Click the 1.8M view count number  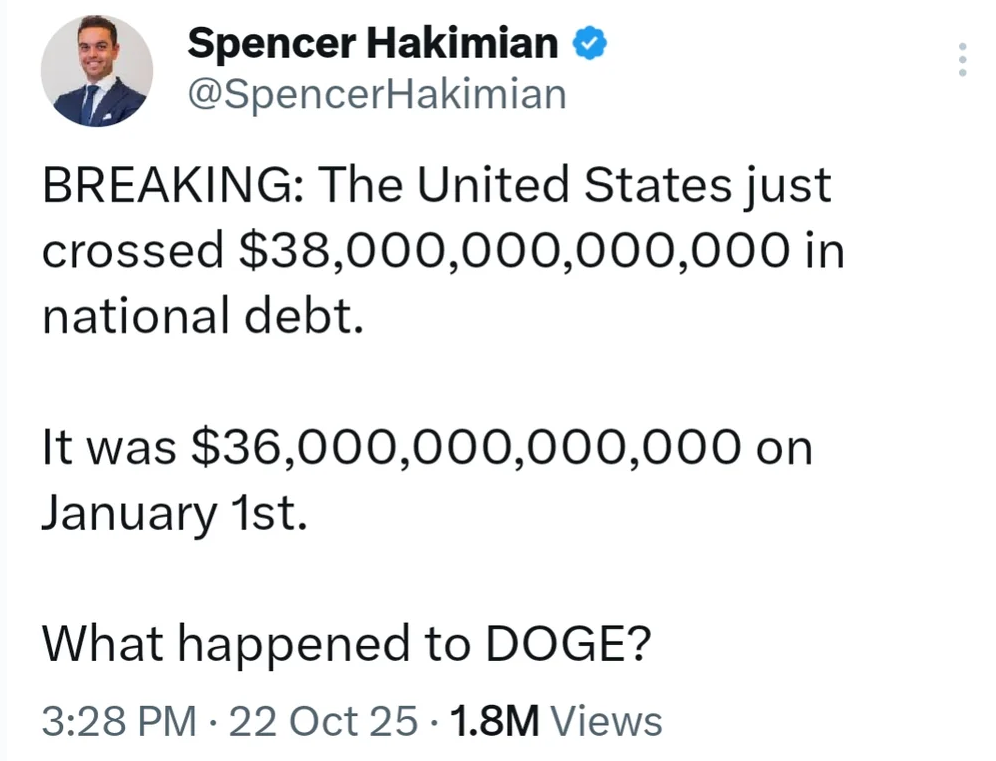tap(495, 720)
